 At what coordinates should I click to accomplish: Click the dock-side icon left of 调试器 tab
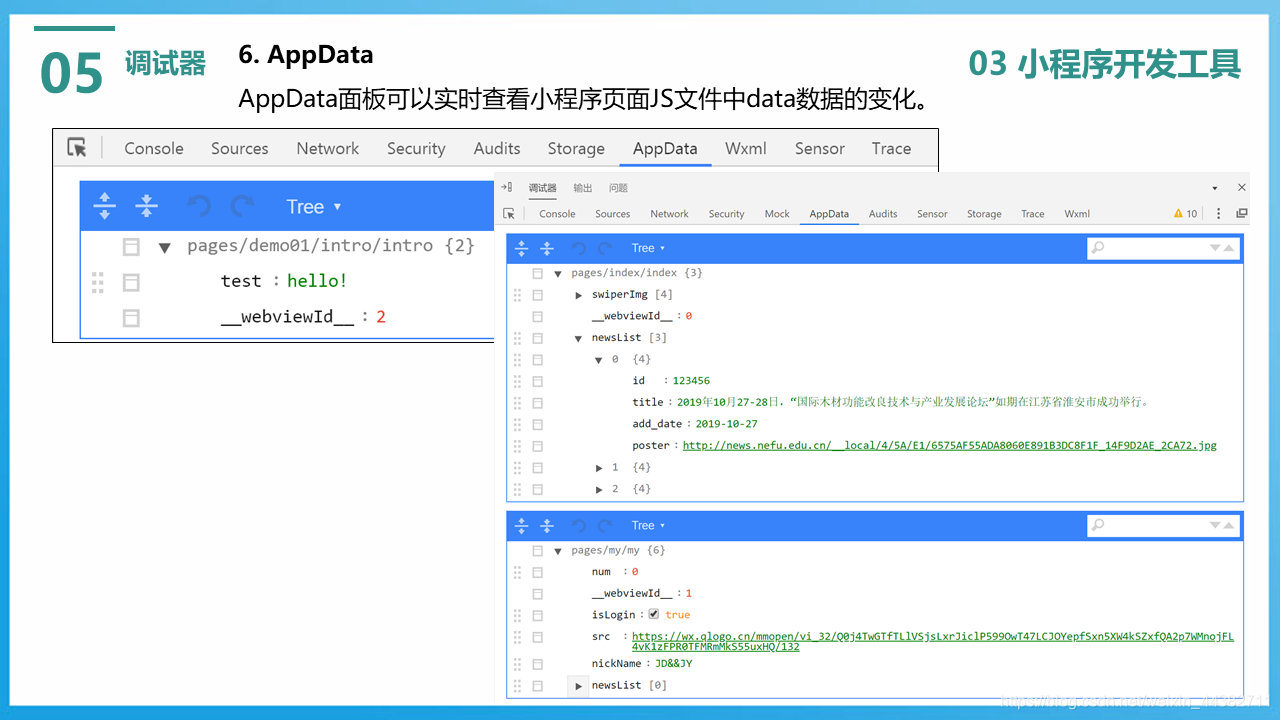point(507,187)
